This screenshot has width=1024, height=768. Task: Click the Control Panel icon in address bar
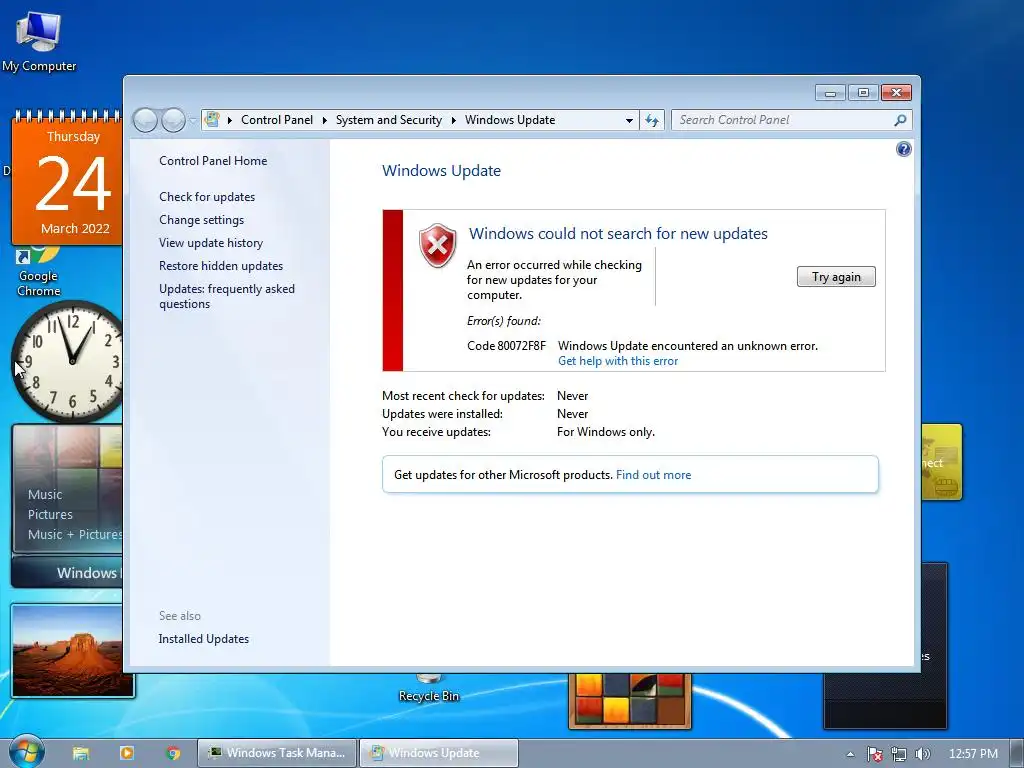tap(212, 120)
